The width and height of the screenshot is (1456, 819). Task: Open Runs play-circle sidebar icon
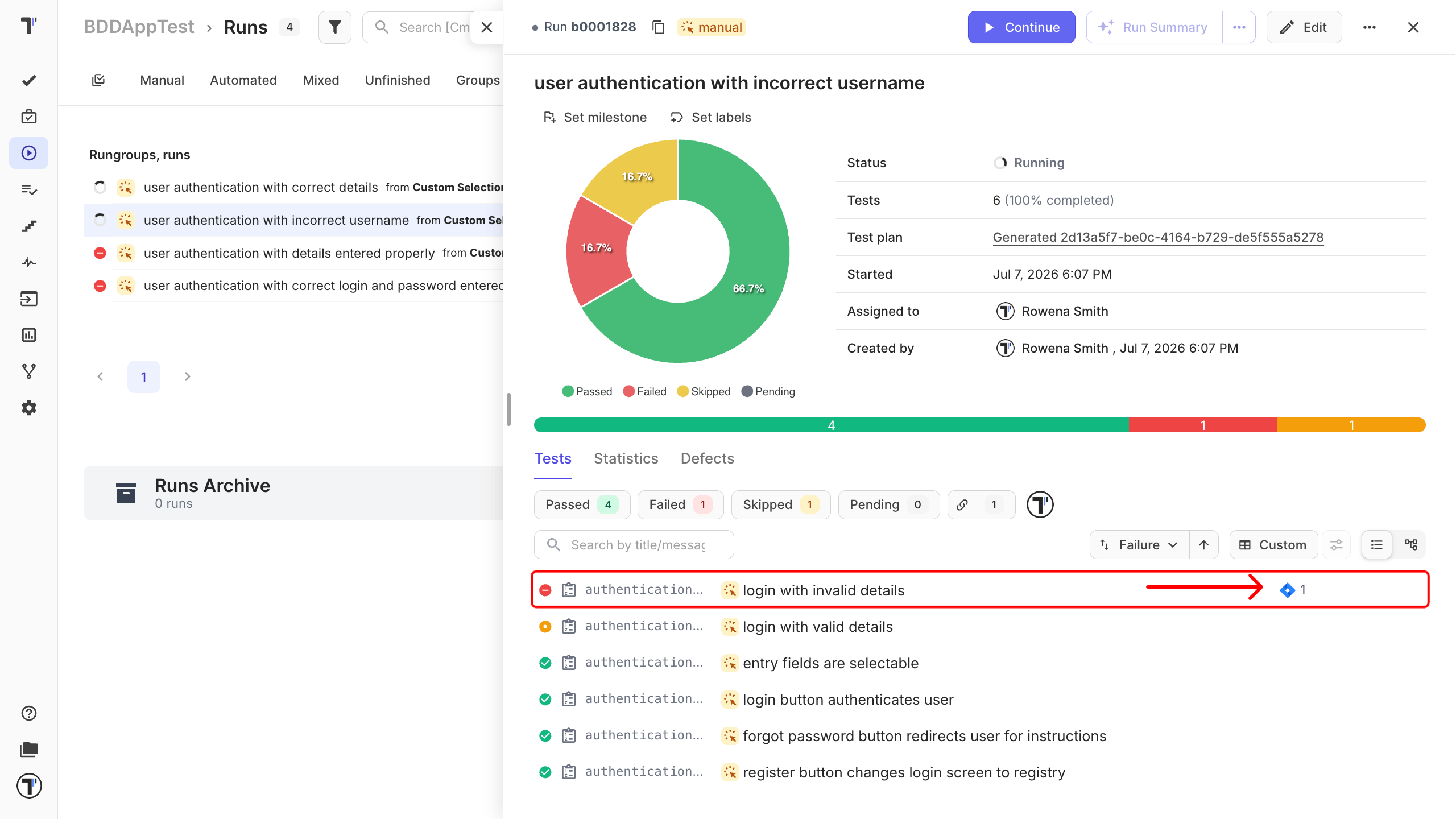(x=29, y=153)
